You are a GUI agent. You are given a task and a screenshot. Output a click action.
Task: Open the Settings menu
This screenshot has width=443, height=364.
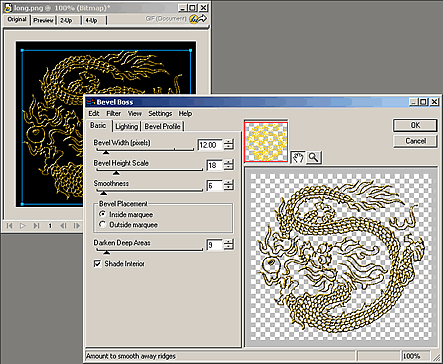click(x=160, y=113)
